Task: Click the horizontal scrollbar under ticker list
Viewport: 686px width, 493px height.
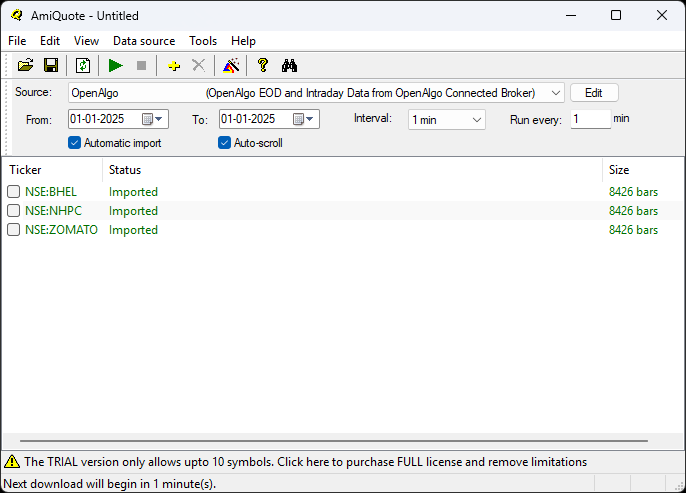Action: tap(334, 441)
